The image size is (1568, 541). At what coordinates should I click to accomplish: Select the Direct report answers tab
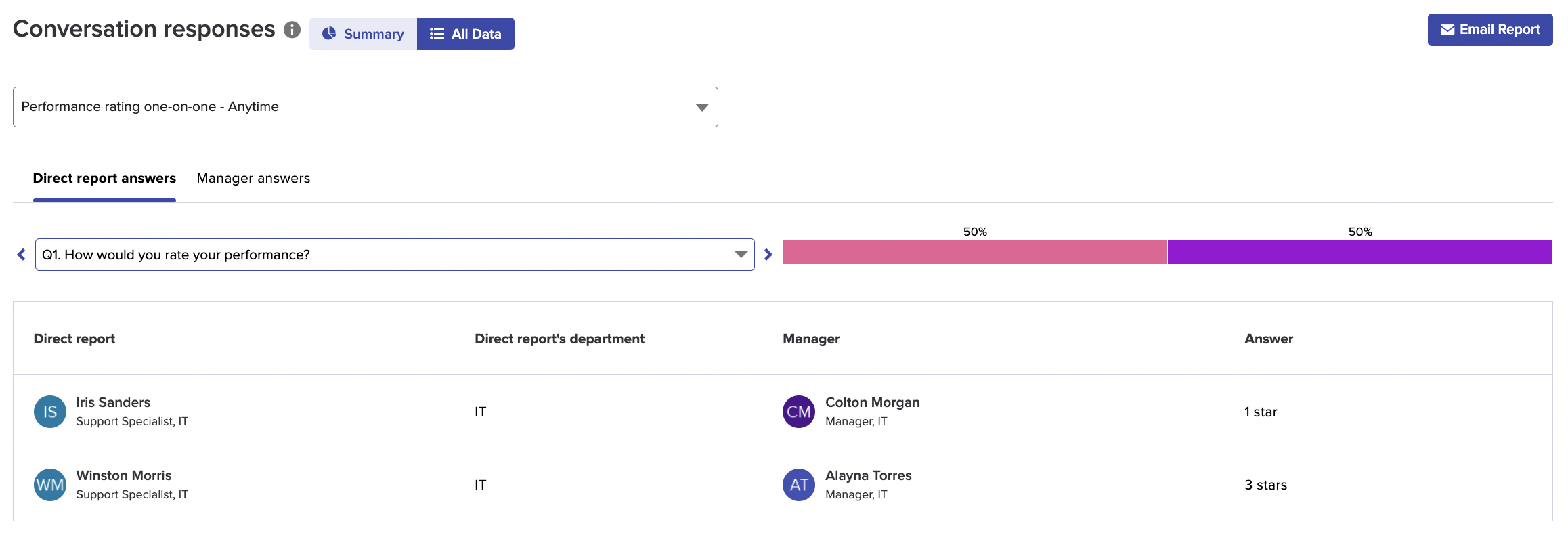coord(104,178)
